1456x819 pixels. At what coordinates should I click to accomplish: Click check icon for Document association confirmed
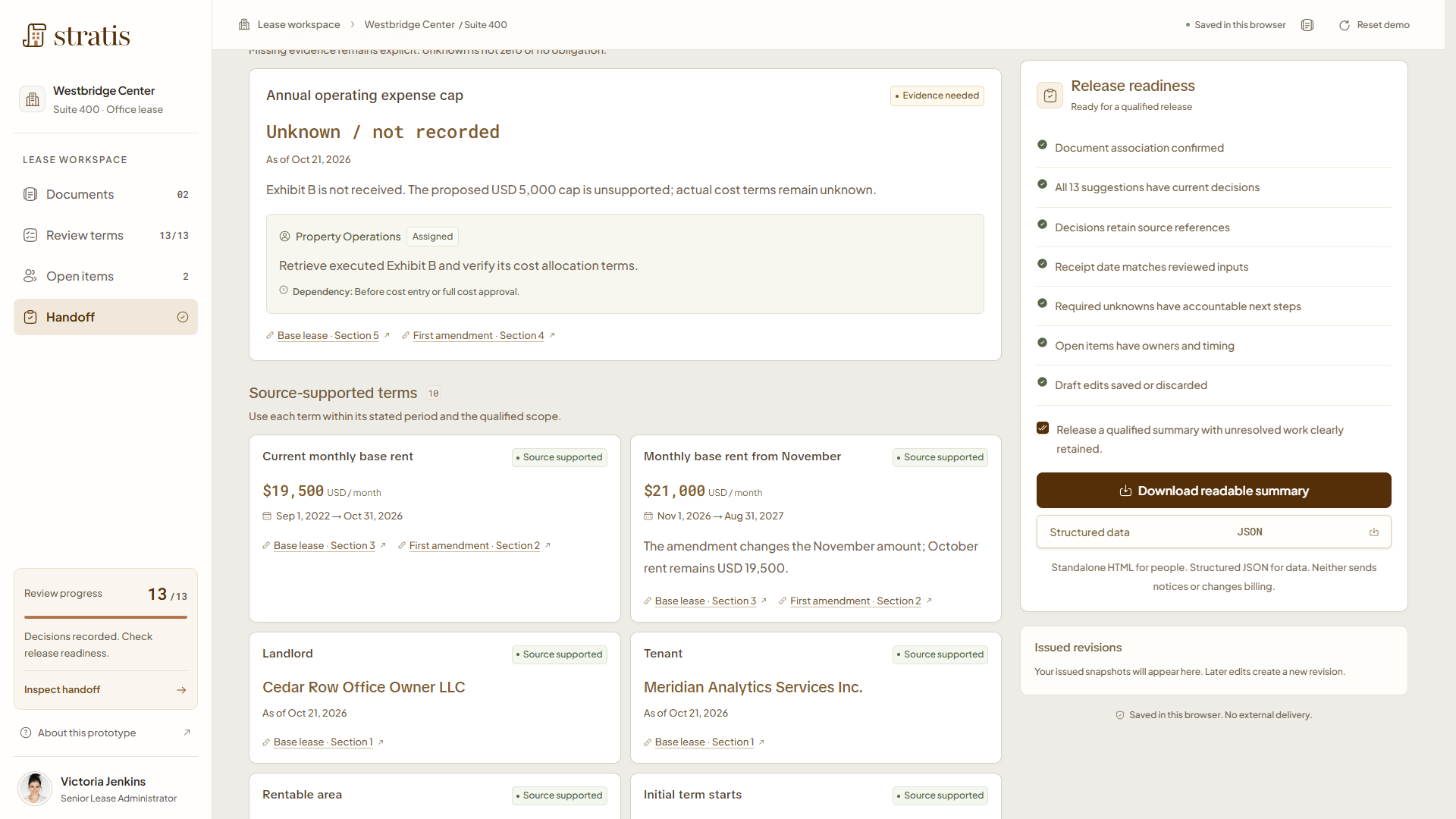(x=1043, y=145)
